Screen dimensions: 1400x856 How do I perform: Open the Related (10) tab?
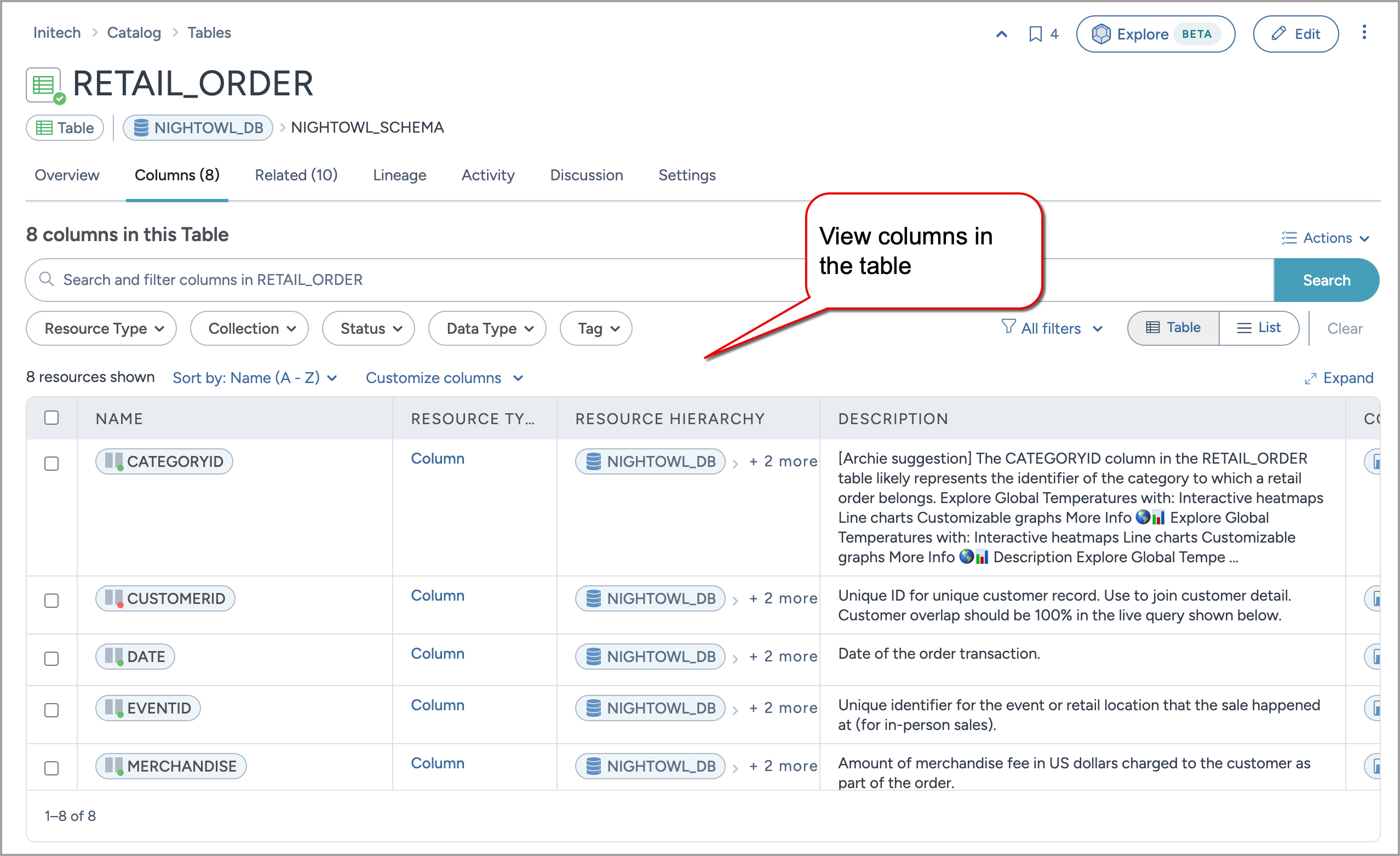296,175
